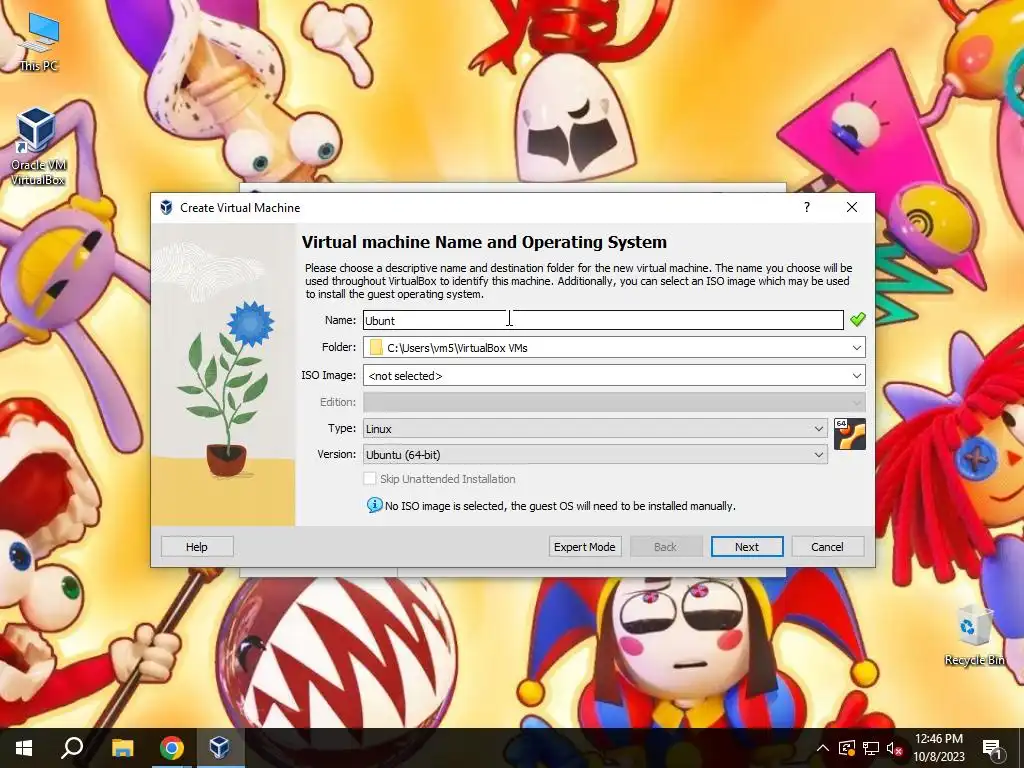This screenshot has height=768, width=1024.
Task: Expand the Folder dropdown
Action: click(x=857, y=347)
